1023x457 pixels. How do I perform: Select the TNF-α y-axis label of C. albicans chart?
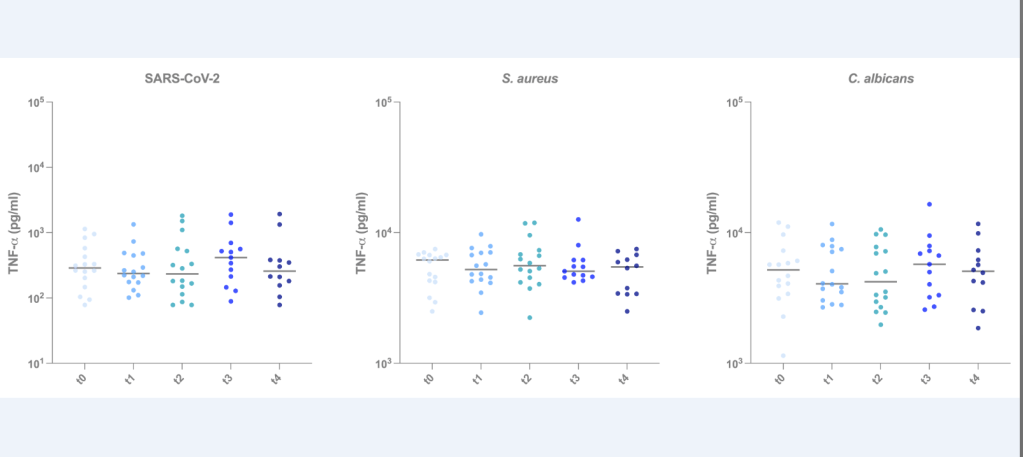pyautogui.click(x=712, y=234)
